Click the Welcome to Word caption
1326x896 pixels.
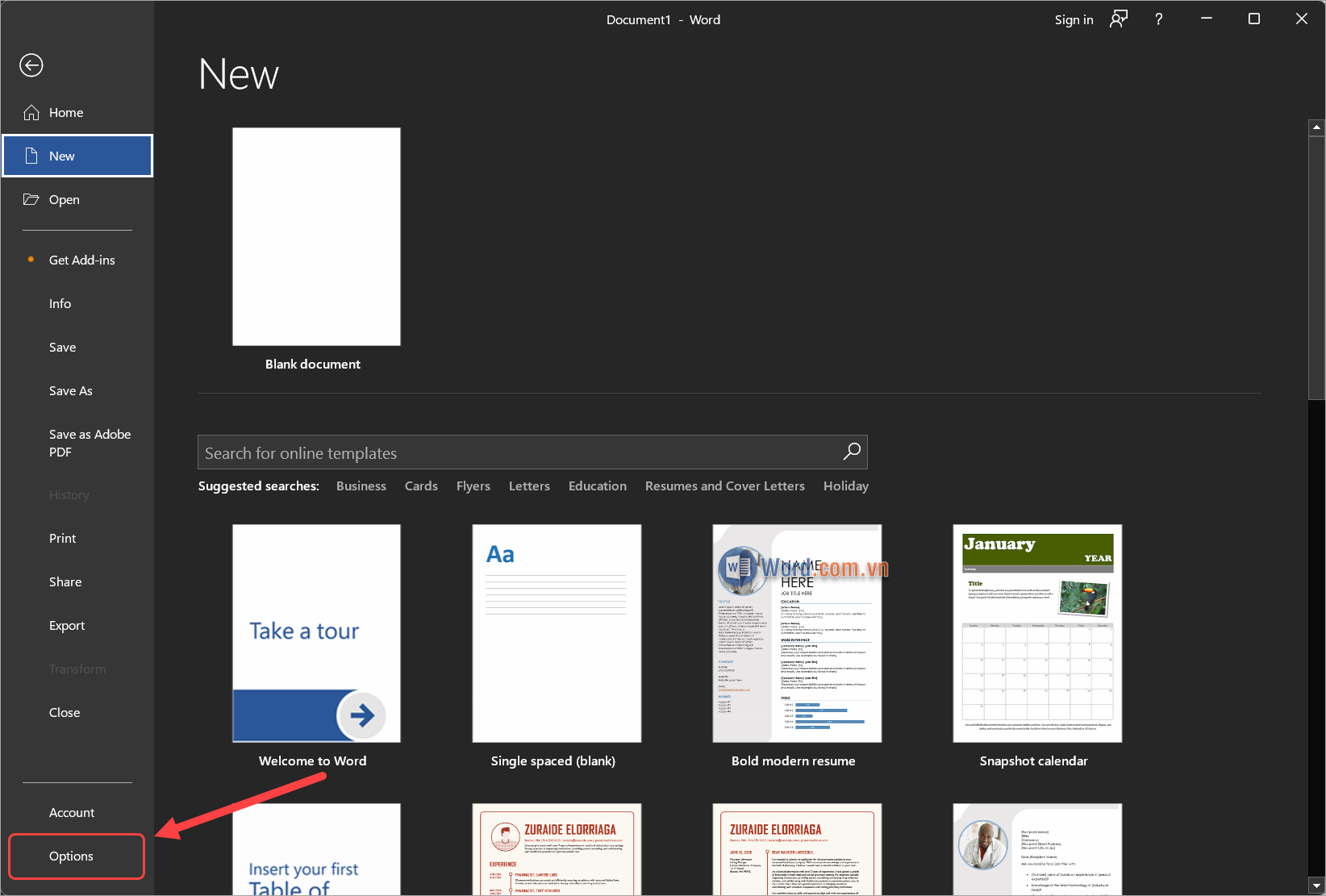[313, 761]
